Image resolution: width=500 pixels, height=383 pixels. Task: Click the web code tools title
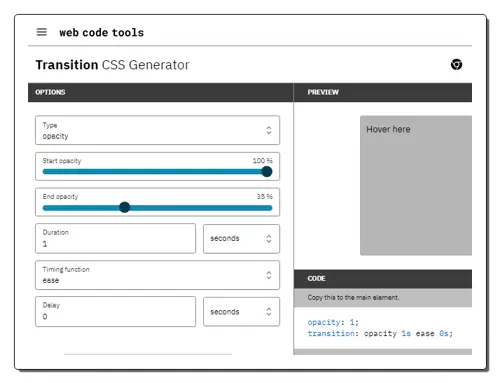102,33
